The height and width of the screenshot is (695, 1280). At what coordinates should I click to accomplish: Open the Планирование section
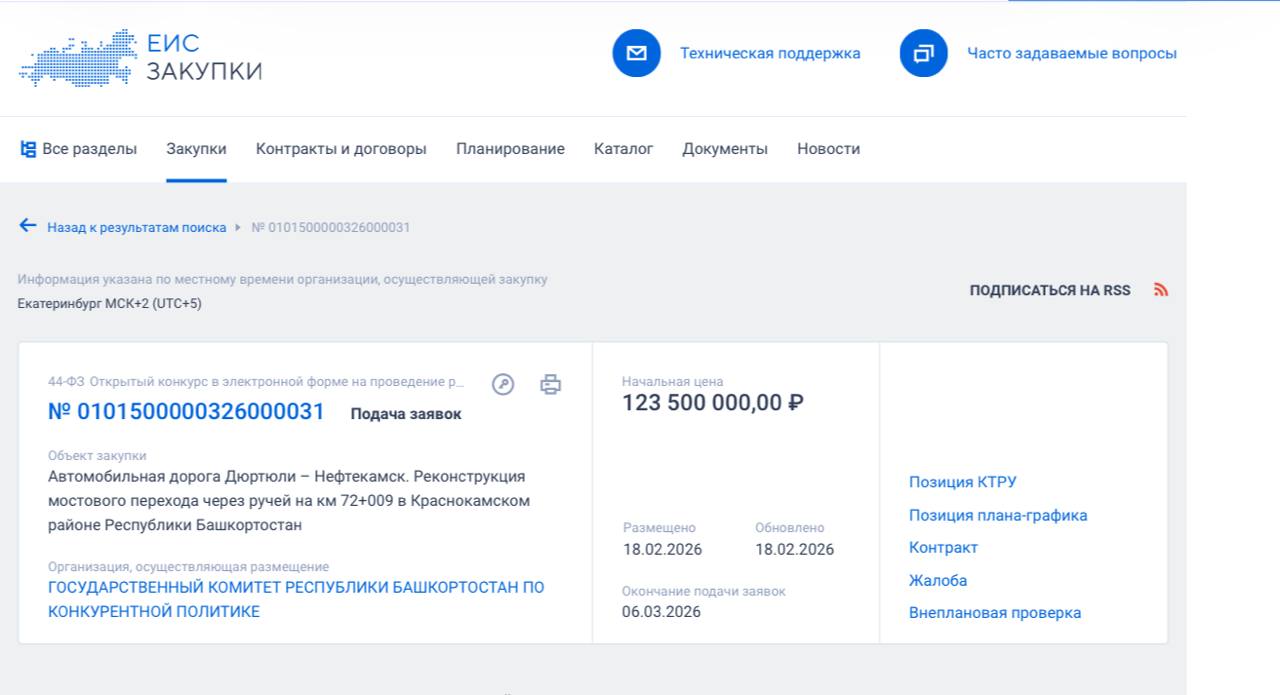tap(510, 148)
